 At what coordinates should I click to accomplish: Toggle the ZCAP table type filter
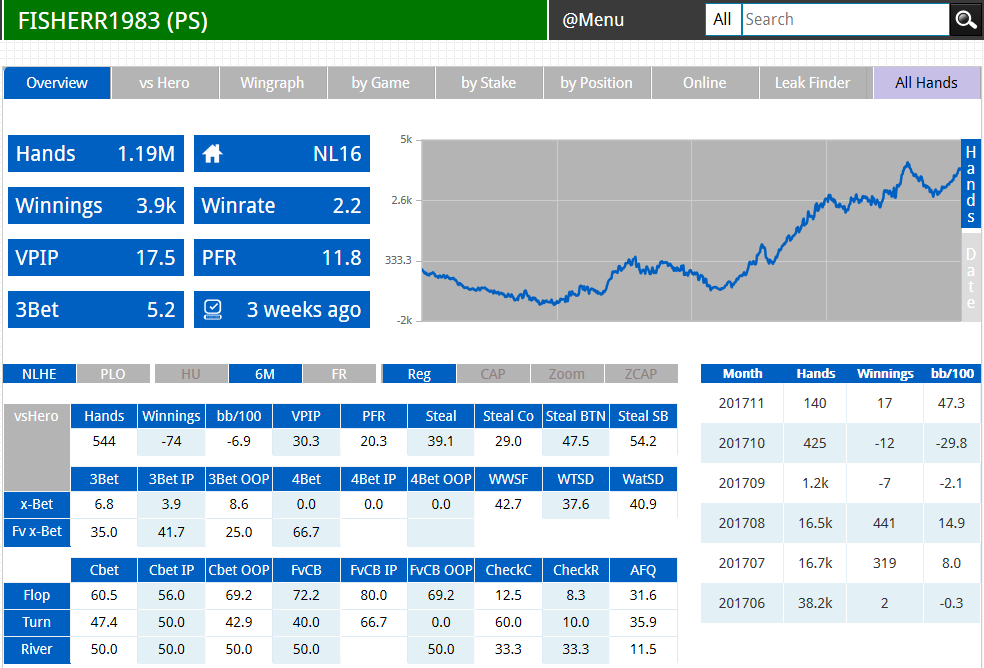click(x=641, y=374)
